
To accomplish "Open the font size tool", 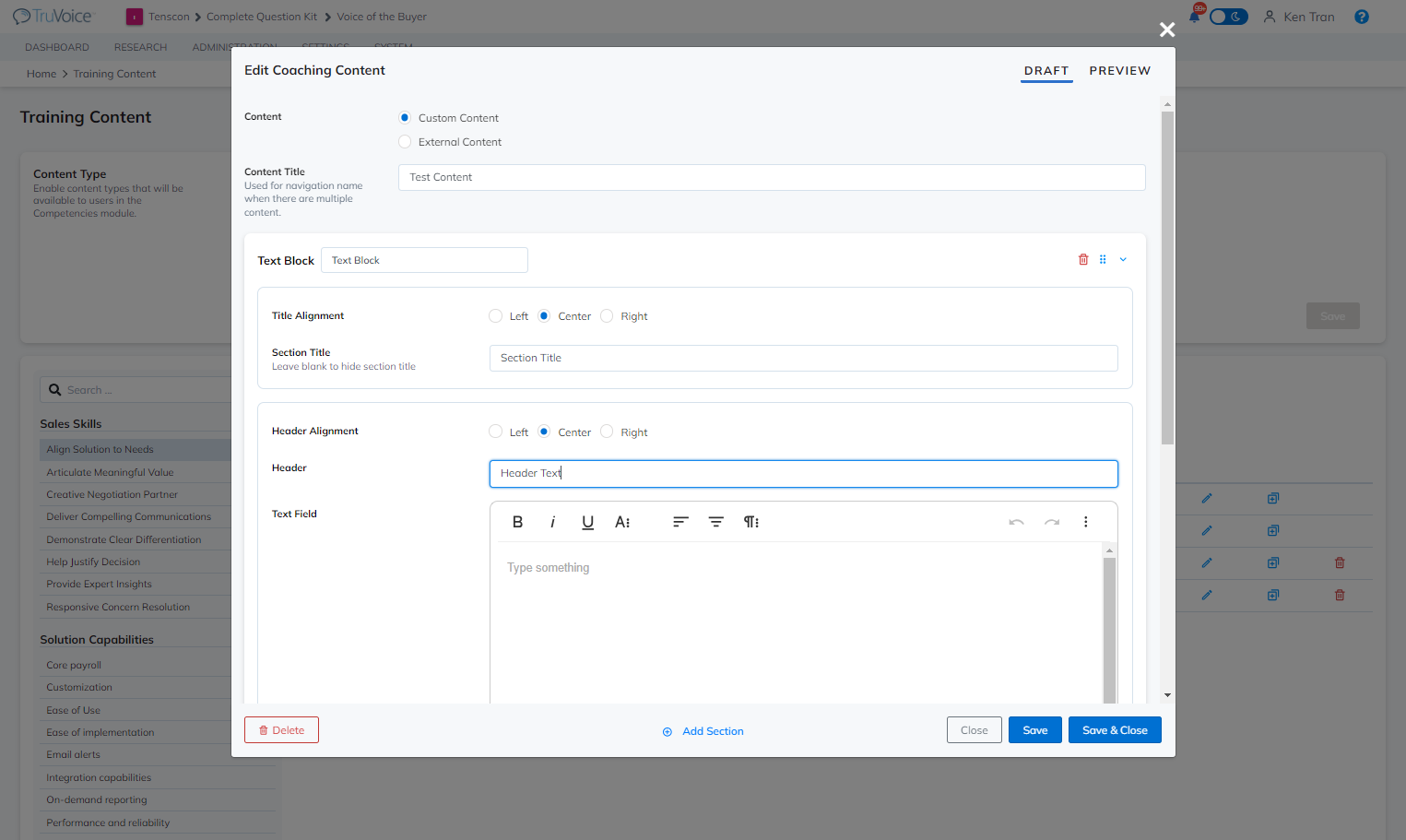I will point(622,522).
